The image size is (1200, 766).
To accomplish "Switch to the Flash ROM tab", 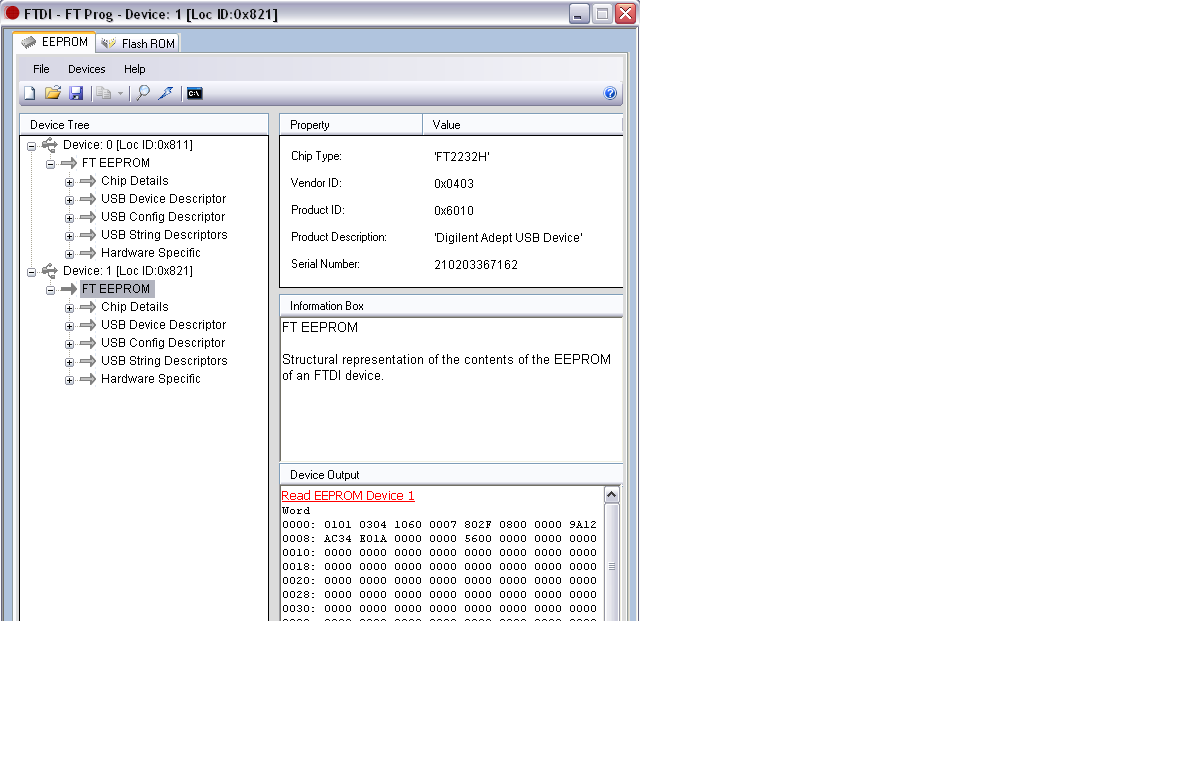I will (138, 43).
